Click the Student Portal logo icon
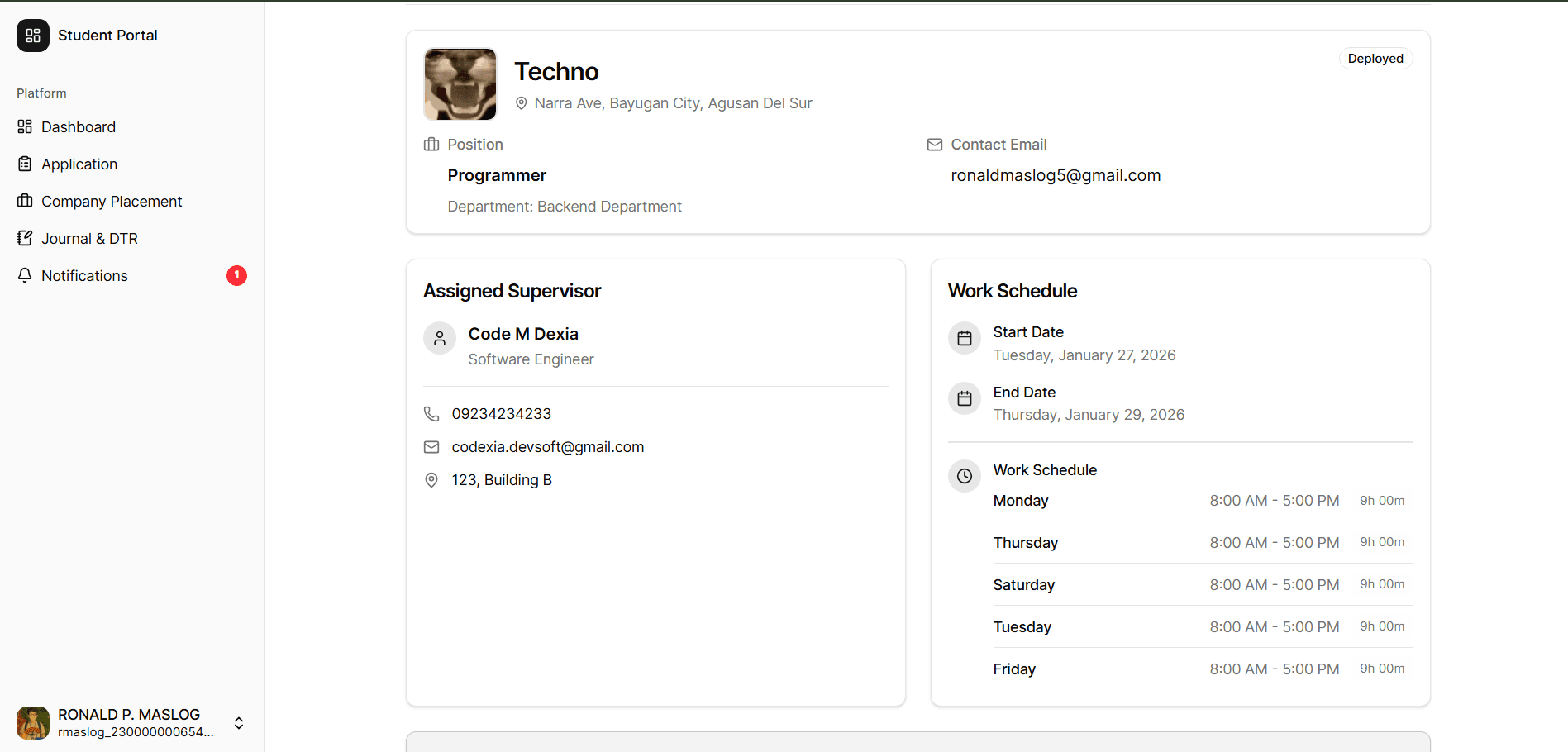 33,36
